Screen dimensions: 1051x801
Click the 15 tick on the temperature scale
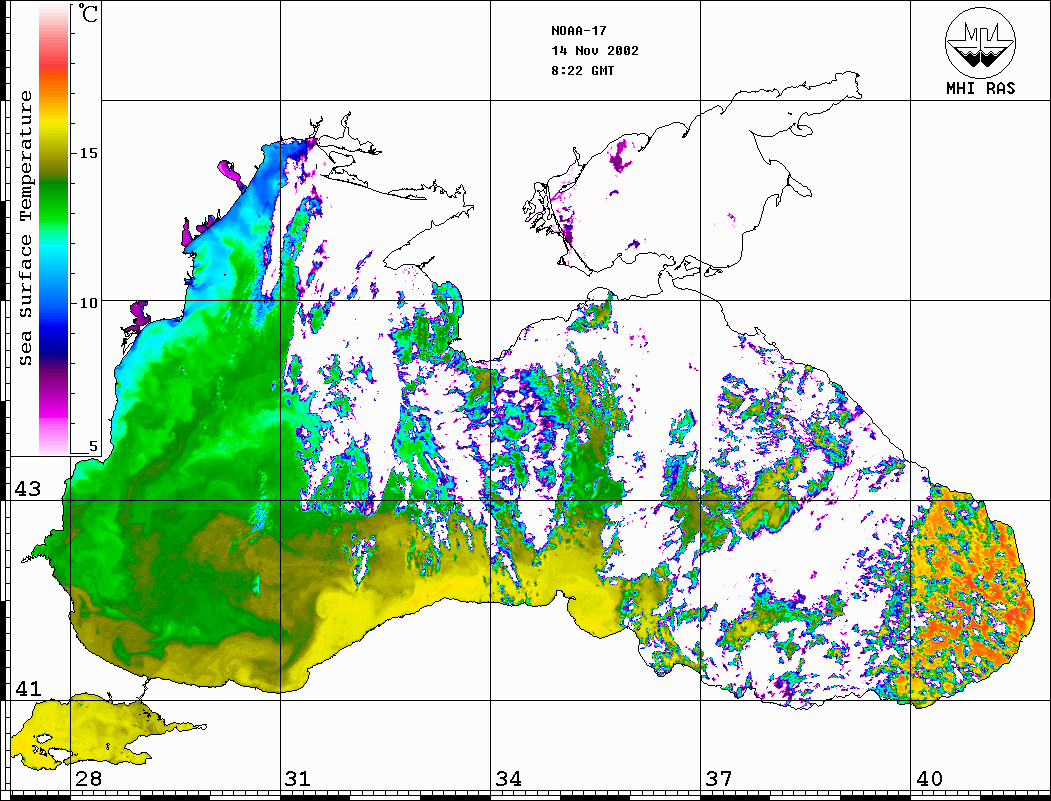88,153
